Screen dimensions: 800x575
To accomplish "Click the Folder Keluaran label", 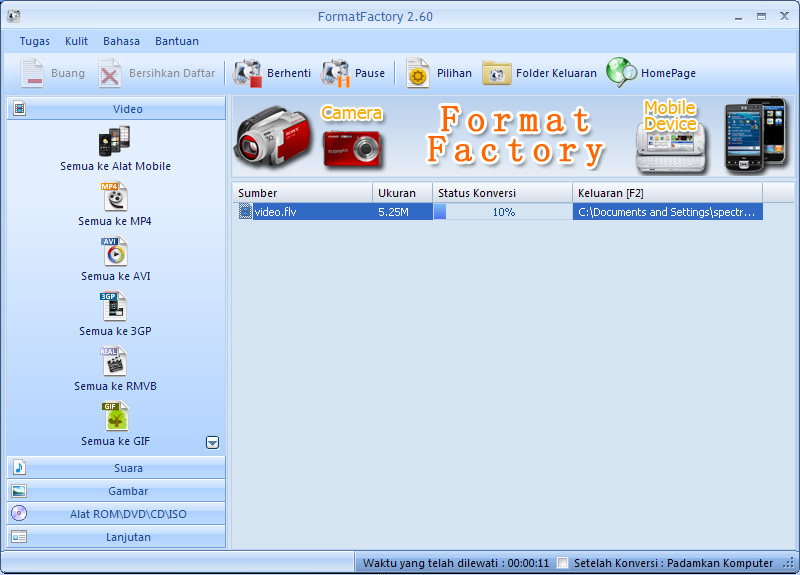I will click(x=556, y=73).
